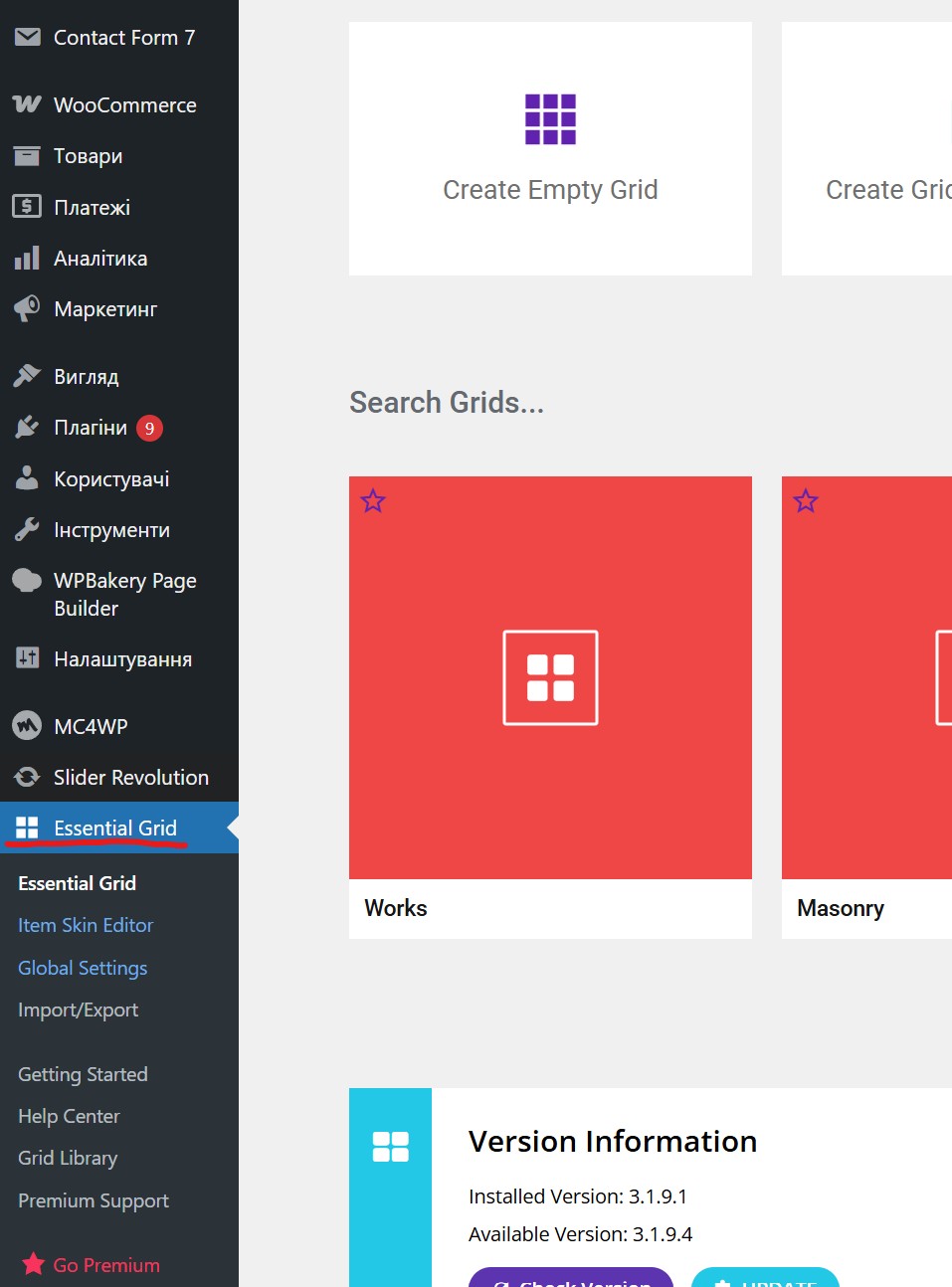Screen dimensions: 952x1287
Task: Click the plugin update count badge 9
Action: (x=149, y=428)
